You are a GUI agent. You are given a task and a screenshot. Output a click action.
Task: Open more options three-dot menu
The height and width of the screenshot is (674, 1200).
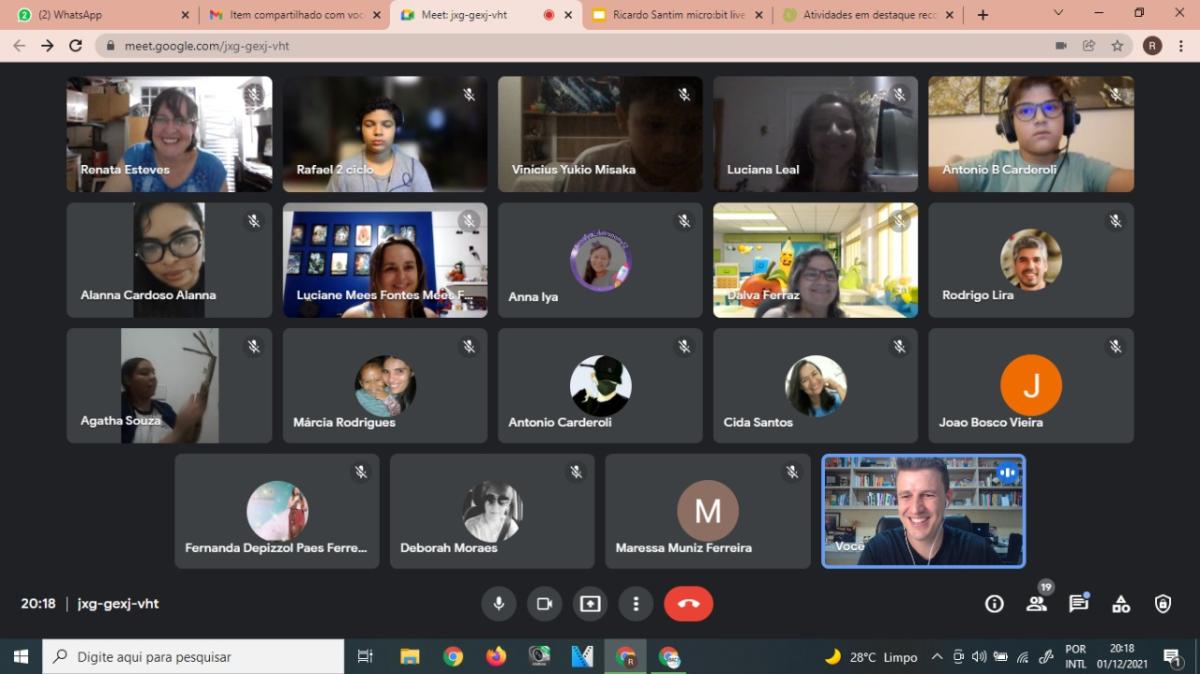pos(636,604)
